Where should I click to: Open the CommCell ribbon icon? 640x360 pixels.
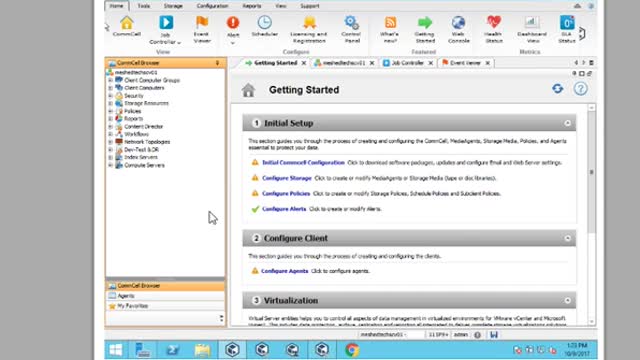(127, 26)
